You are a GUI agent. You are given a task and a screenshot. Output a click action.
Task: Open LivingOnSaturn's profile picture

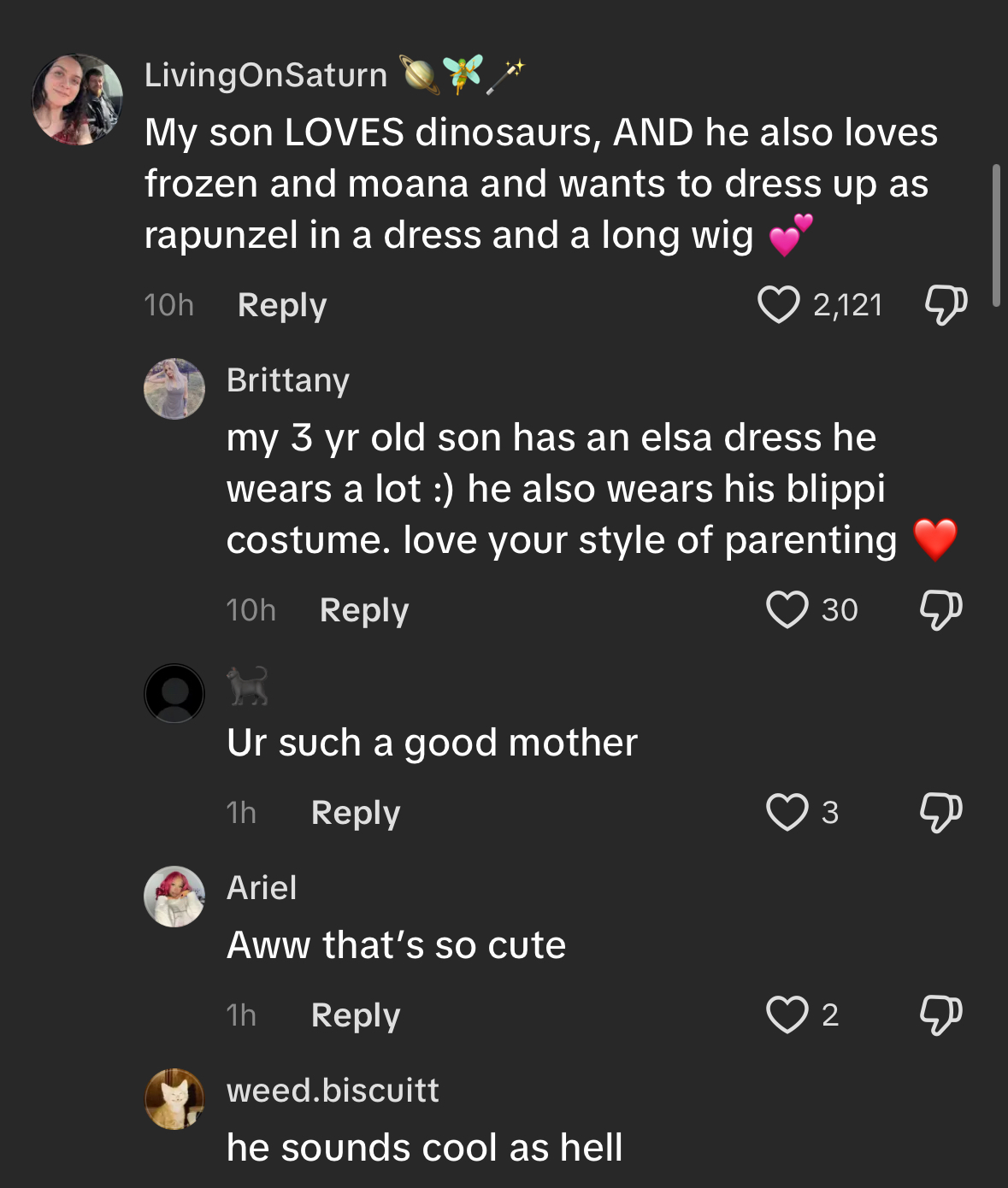pos(77,99)
